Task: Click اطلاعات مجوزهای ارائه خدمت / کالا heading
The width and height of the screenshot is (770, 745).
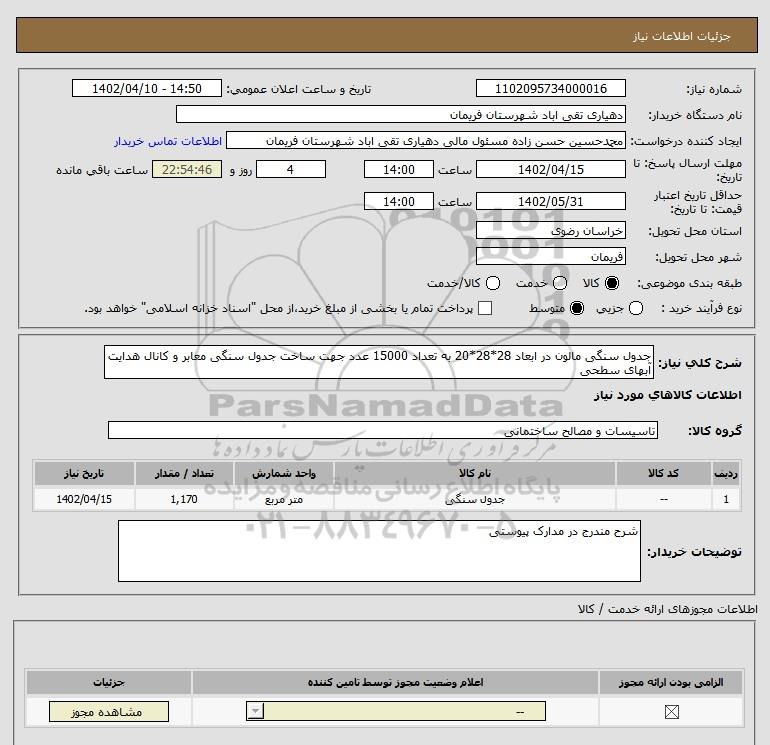Action: coord(668,609)
